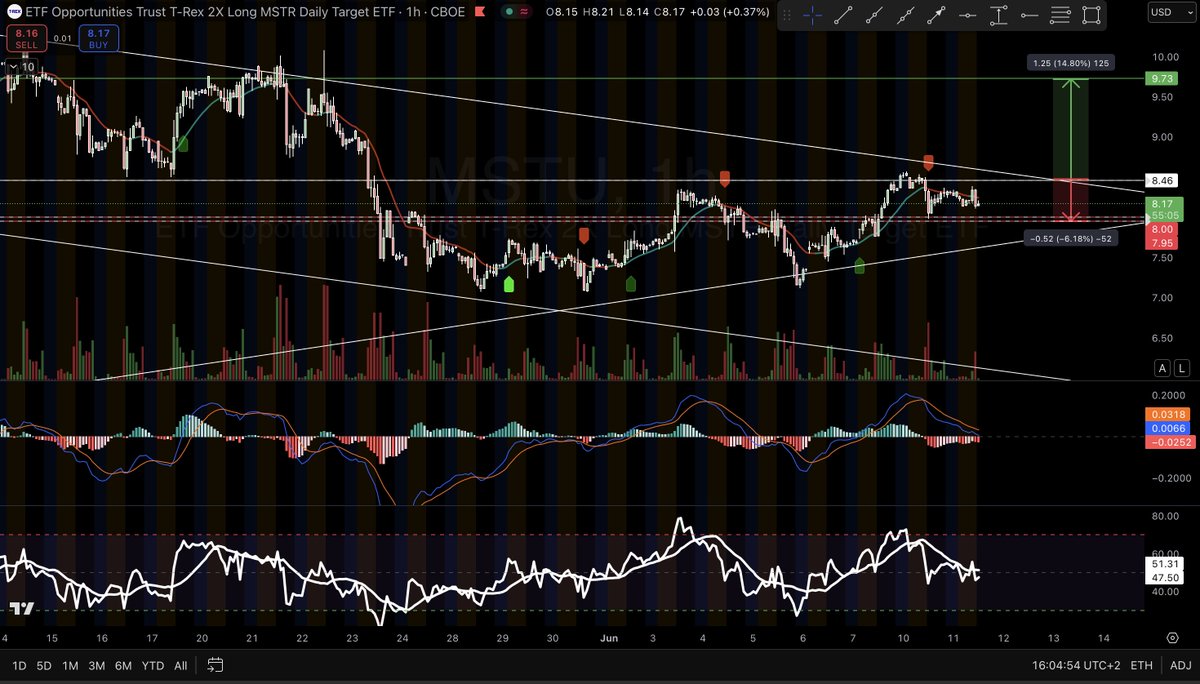
Task: Select the extended line drawing tool
Action: (x=906, y=15)
